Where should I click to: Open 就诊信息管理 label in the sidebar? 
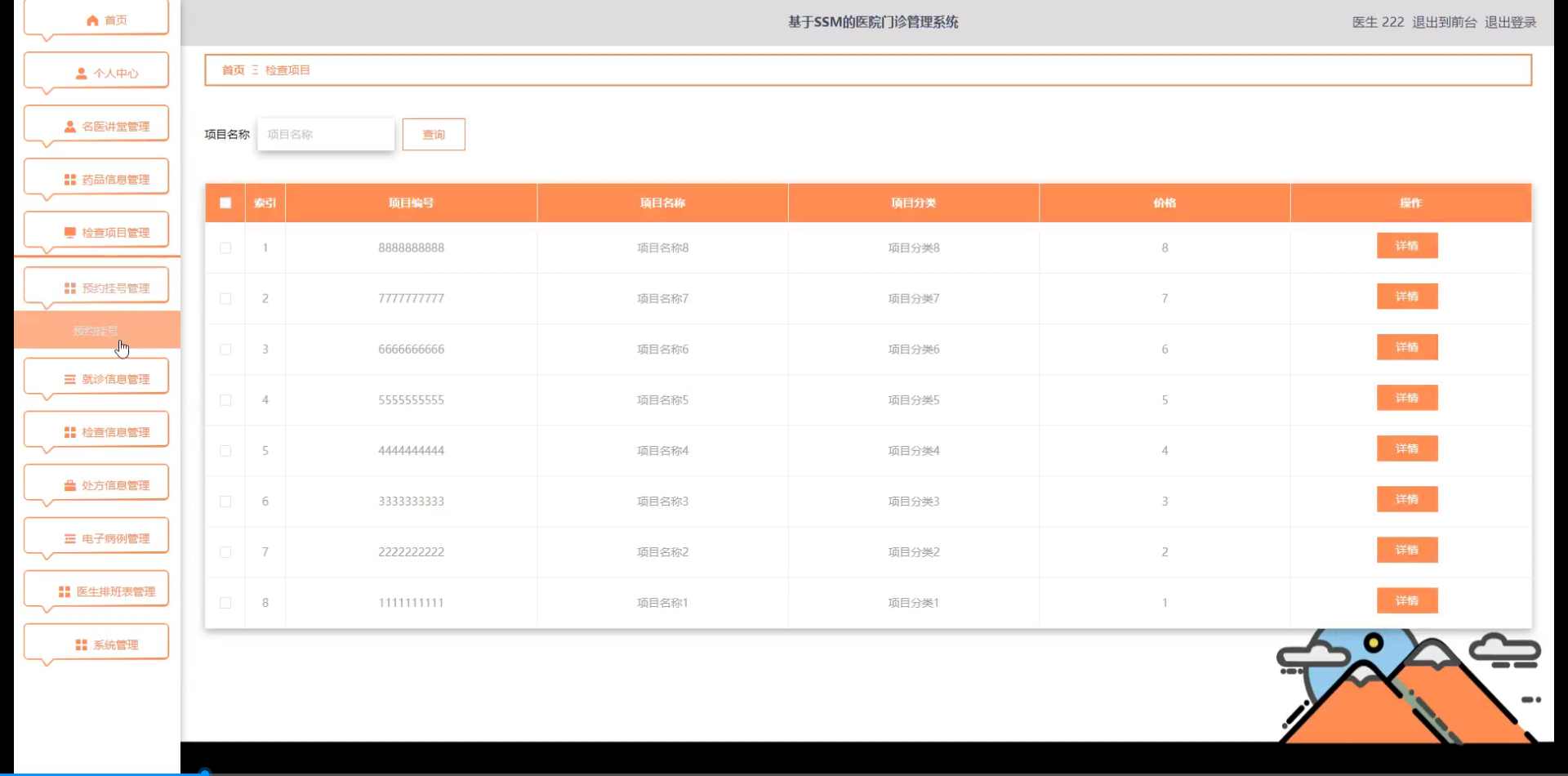pos(116,379)
